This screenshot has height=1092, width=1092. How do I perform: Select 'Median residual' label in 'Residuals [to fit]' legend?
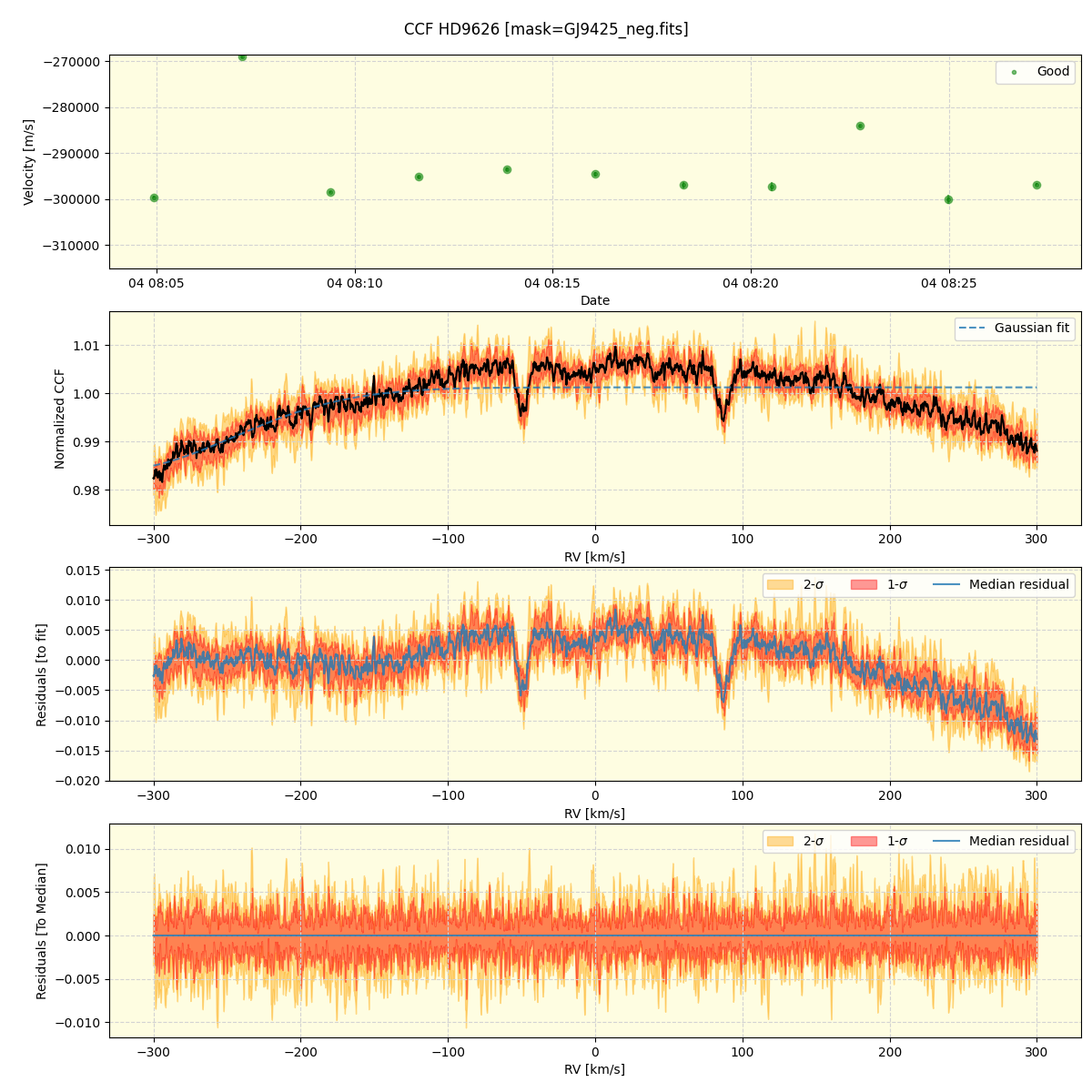[1019, 584]
